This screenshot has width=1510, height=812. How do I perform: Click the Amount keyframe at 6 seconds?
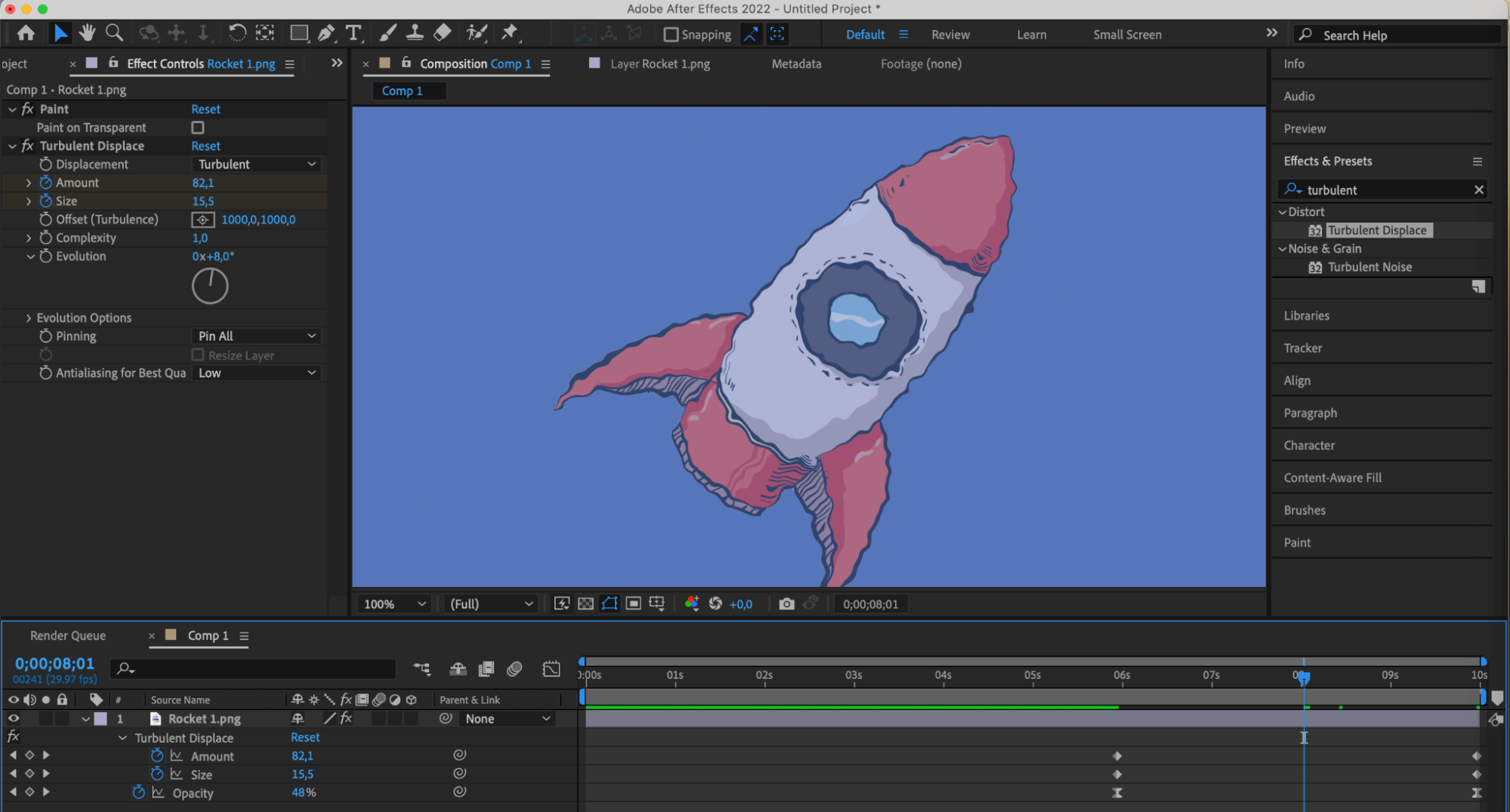coord(1117,756)
